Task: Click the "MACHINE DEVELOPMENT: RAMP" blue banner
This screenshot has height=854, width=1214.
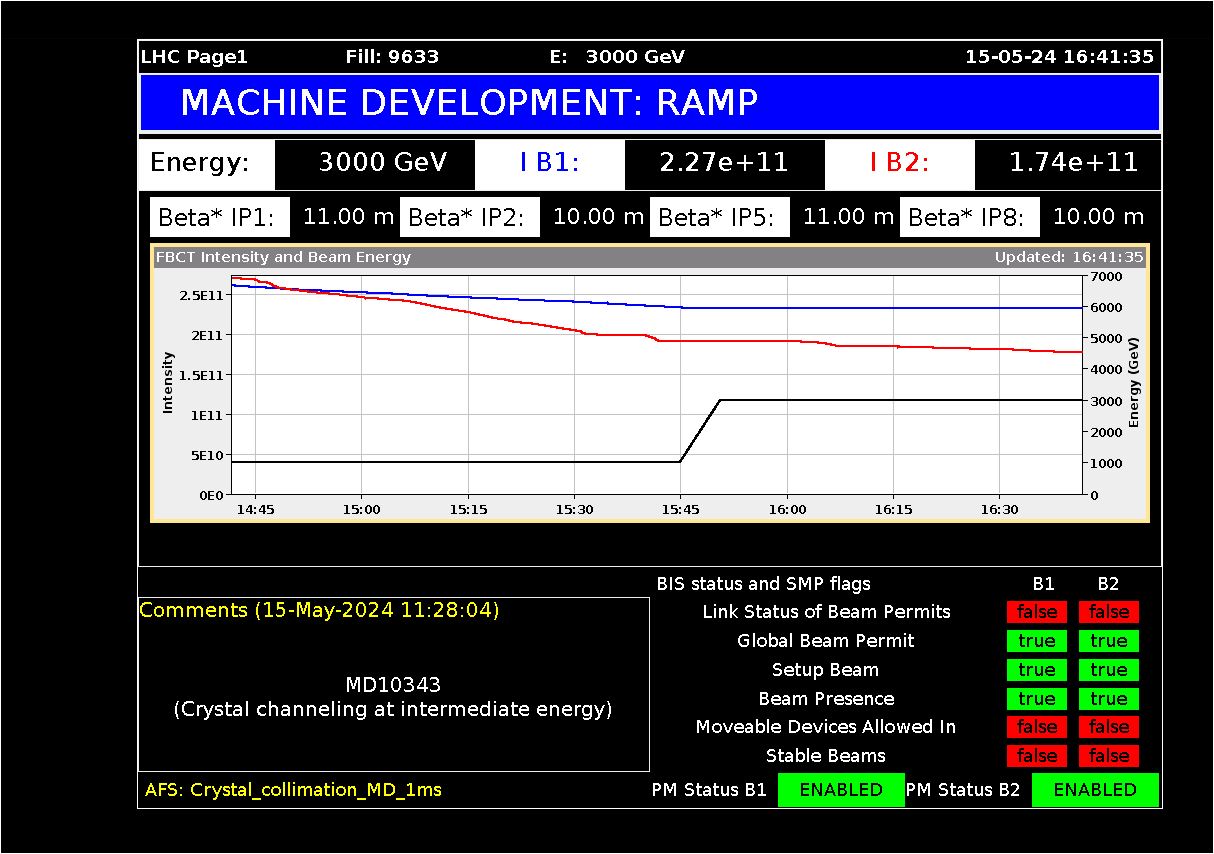Action: [x=650, y=103]
